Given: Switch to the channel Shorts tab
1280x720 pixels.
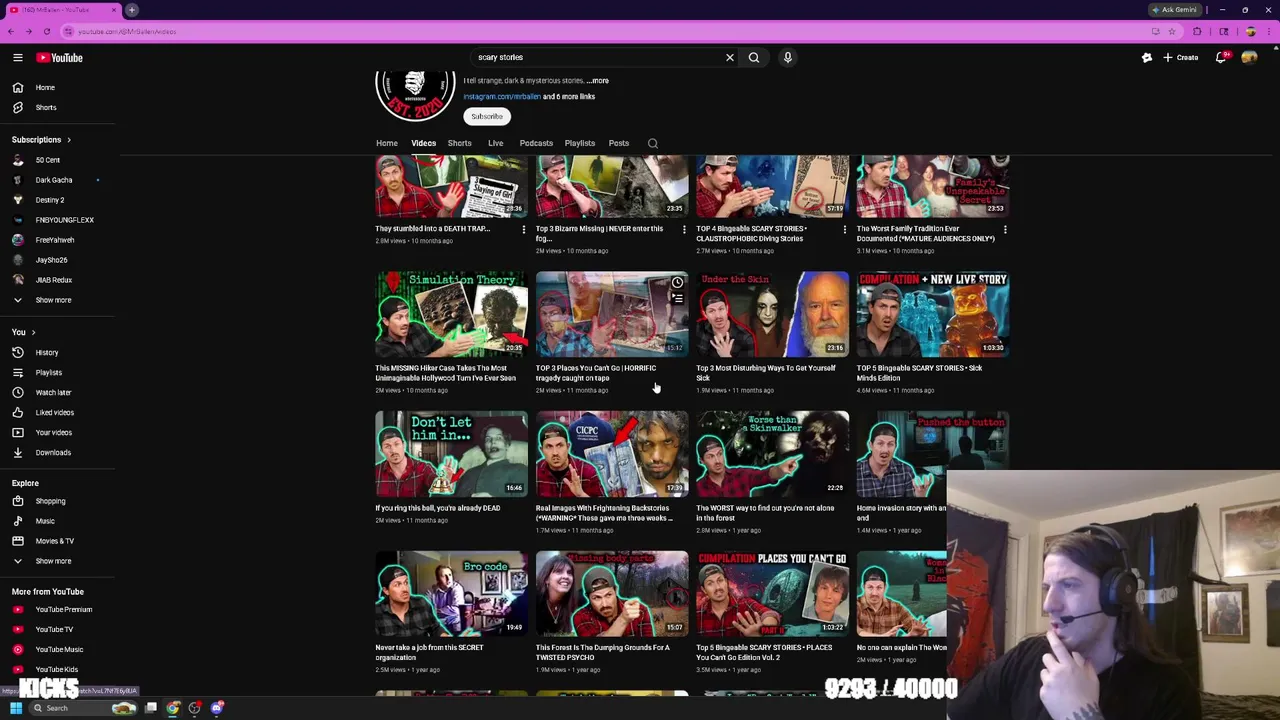Looking at the screenshot, I should pyautogui.click(x=459, y=144).
